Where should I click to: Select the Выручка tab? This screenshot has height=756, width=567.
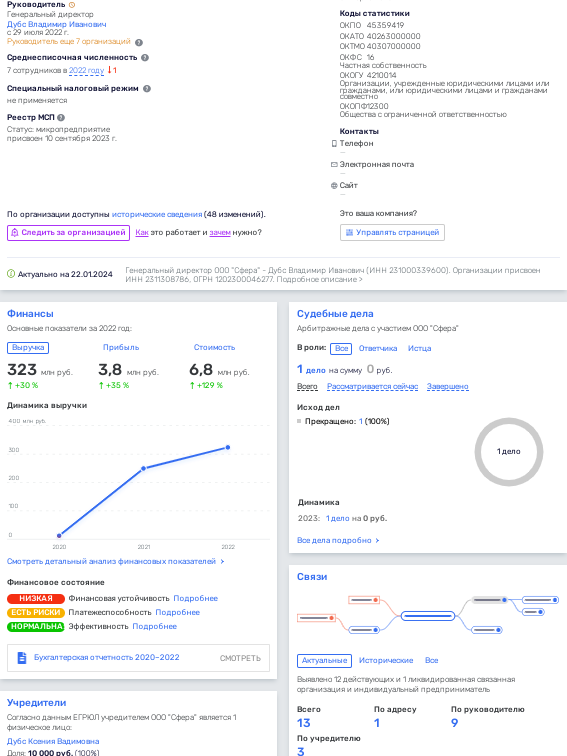[28, 347]
